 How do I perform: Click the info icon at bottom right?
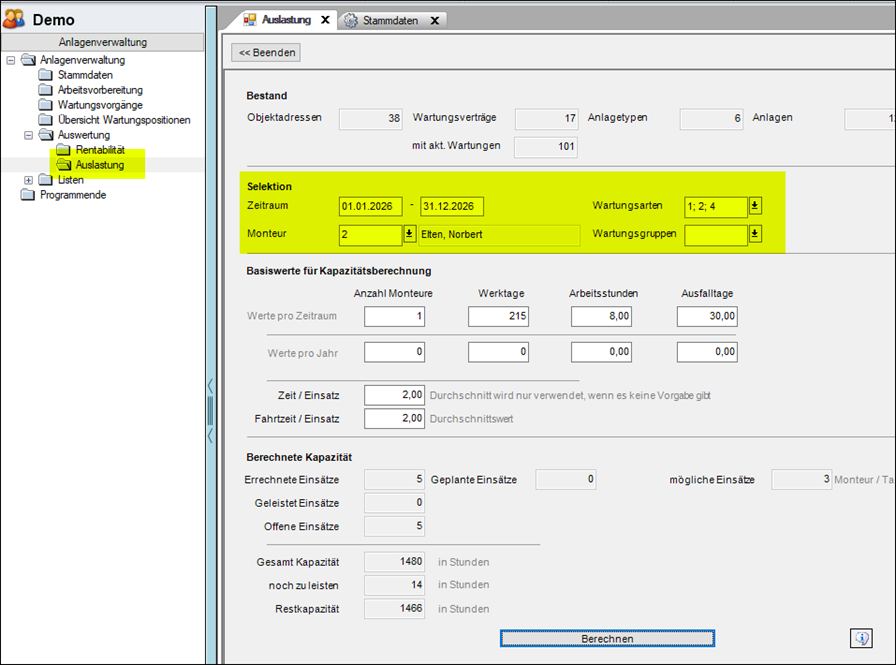pos(861,638)
